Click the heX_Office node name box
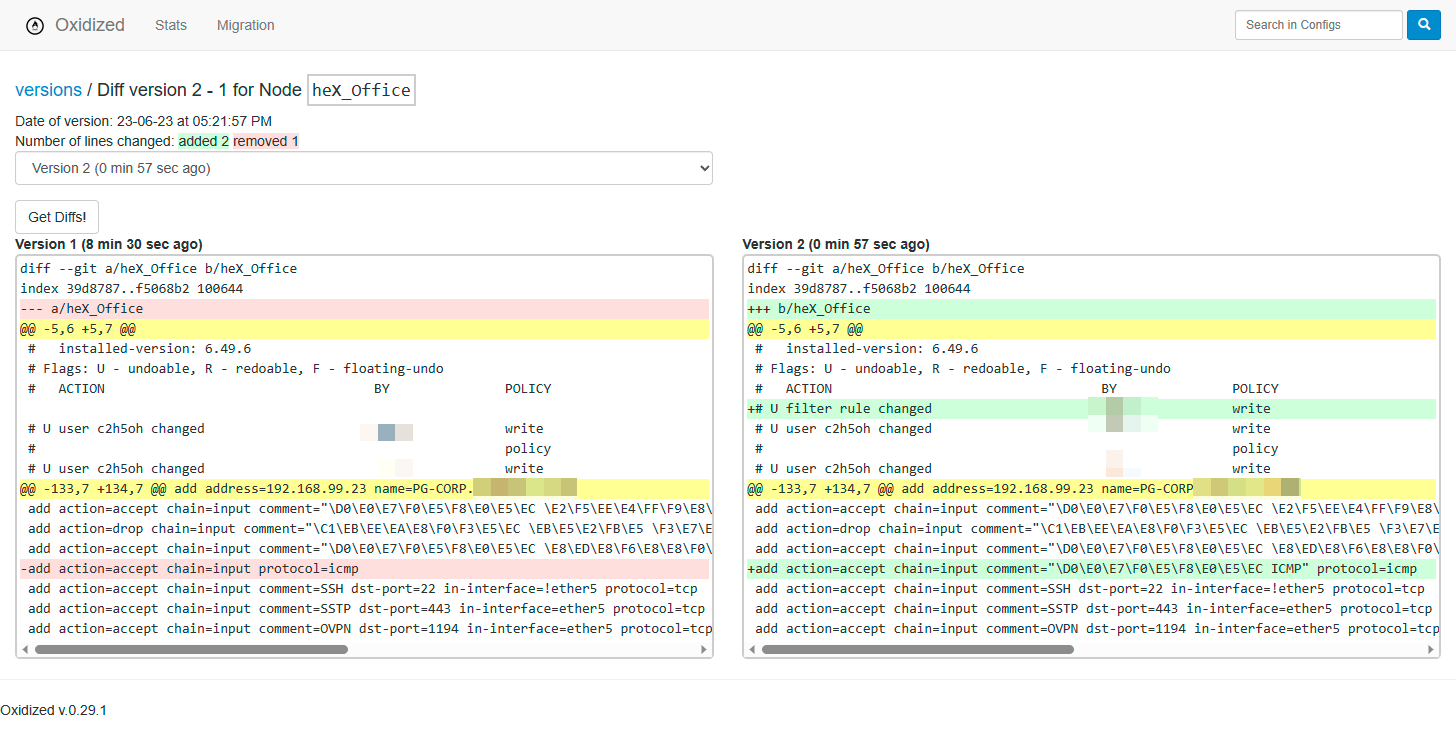 [x=361, y=90]
